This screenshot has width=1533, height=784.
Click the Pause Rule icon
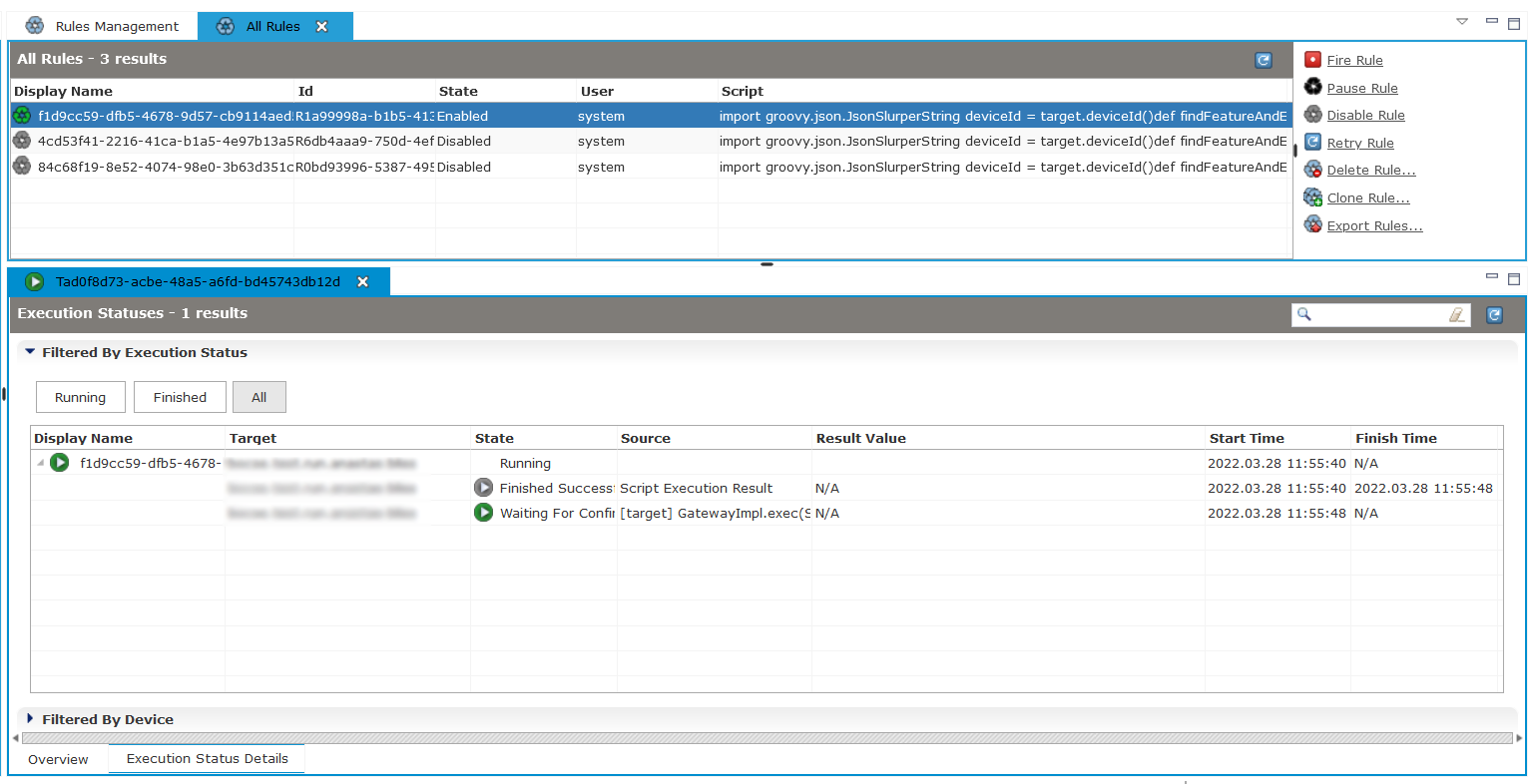(1313, 87)
